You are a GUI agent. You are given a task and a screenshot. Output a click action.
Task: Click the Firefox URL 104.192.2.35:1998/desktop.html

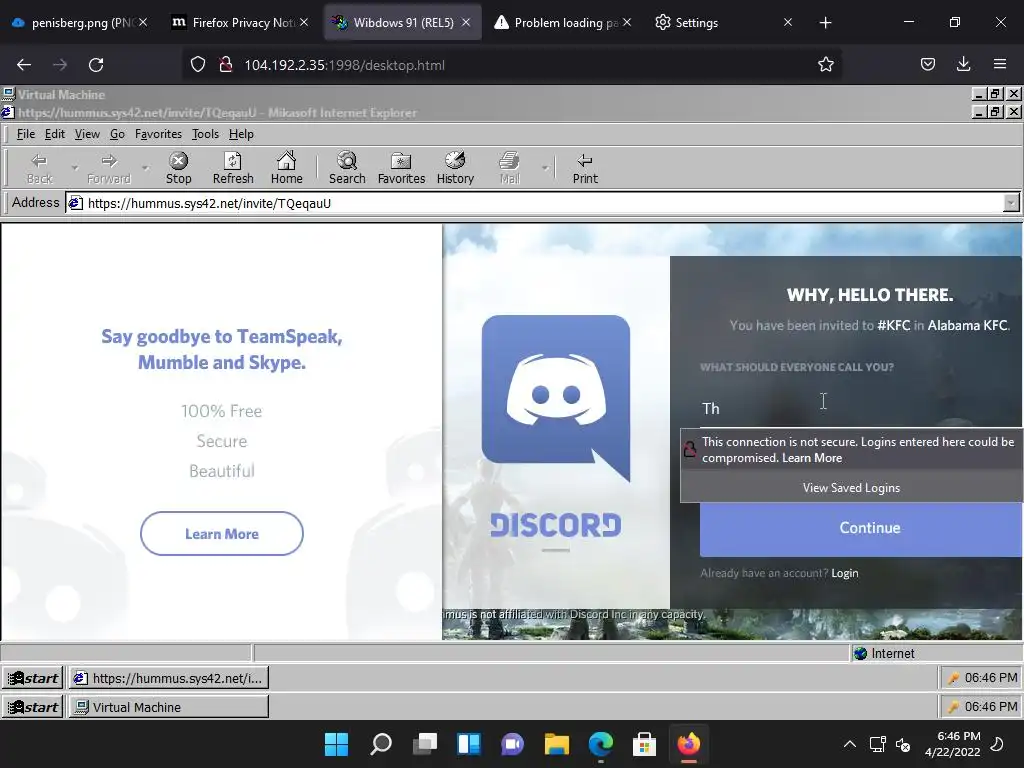(344, 65)
